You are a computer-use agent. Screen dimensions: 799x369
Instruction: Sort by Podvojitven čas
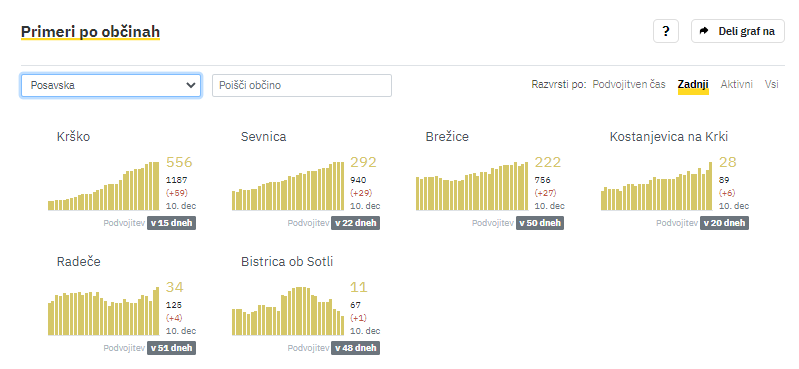(629, 85)
